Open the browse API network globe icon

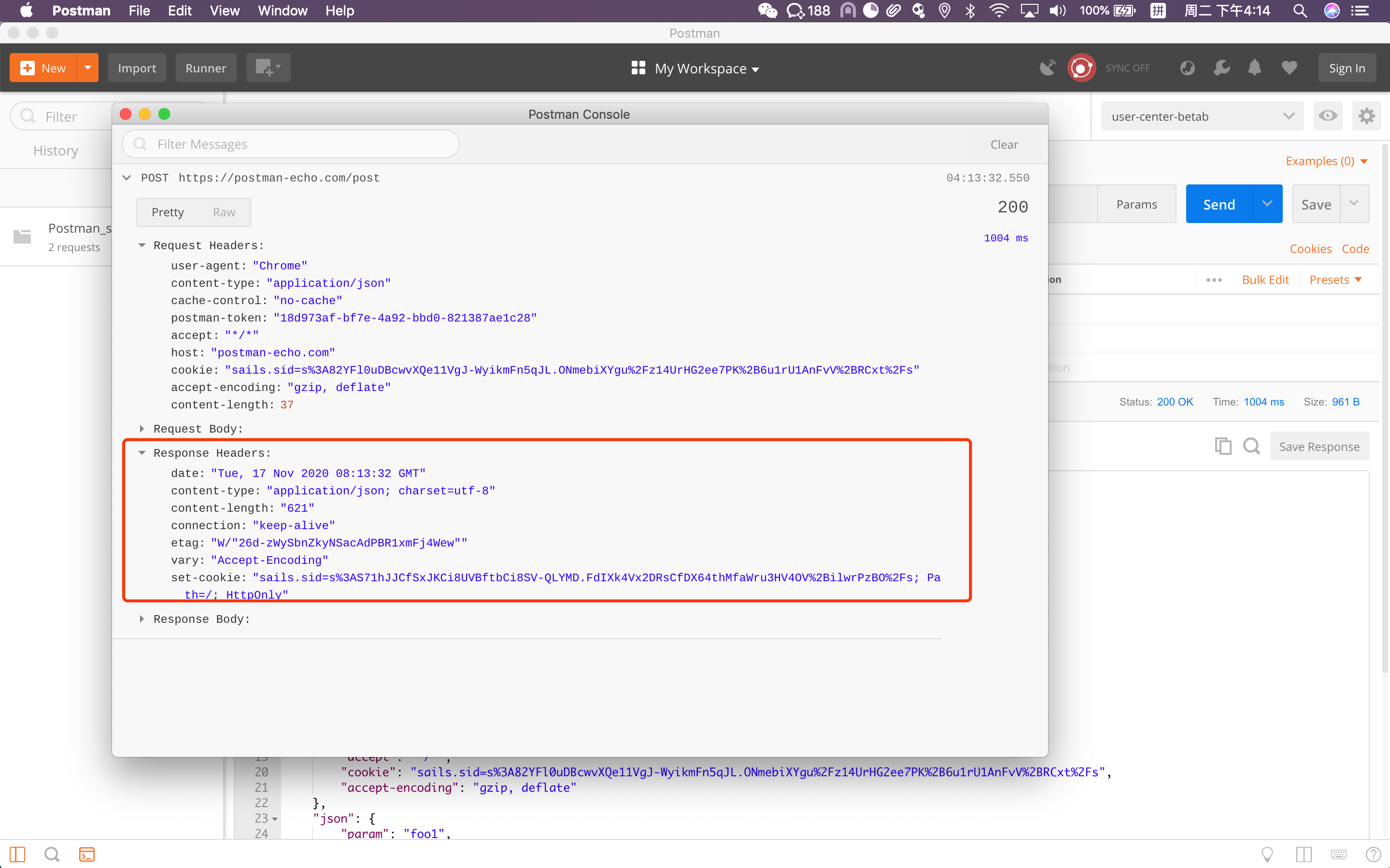[1187, 68]
